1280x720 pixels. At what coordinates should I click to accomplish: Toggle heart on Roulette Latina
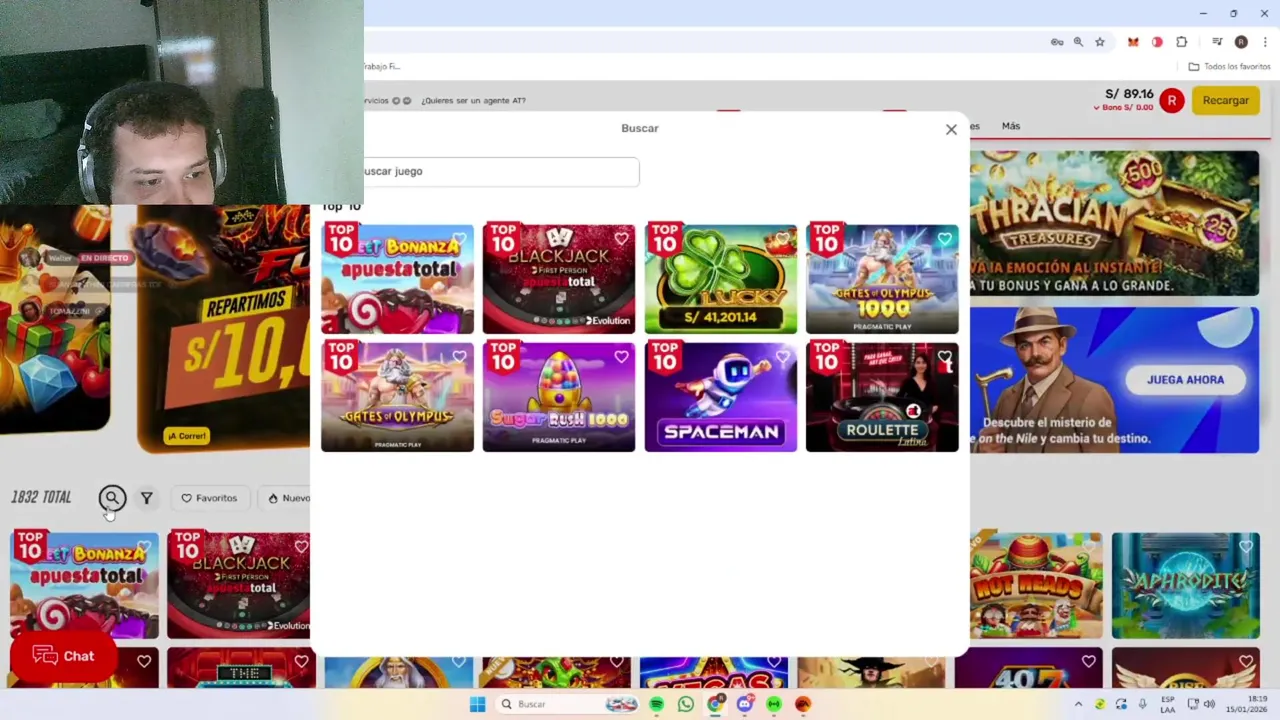click(x=944, y=356)
